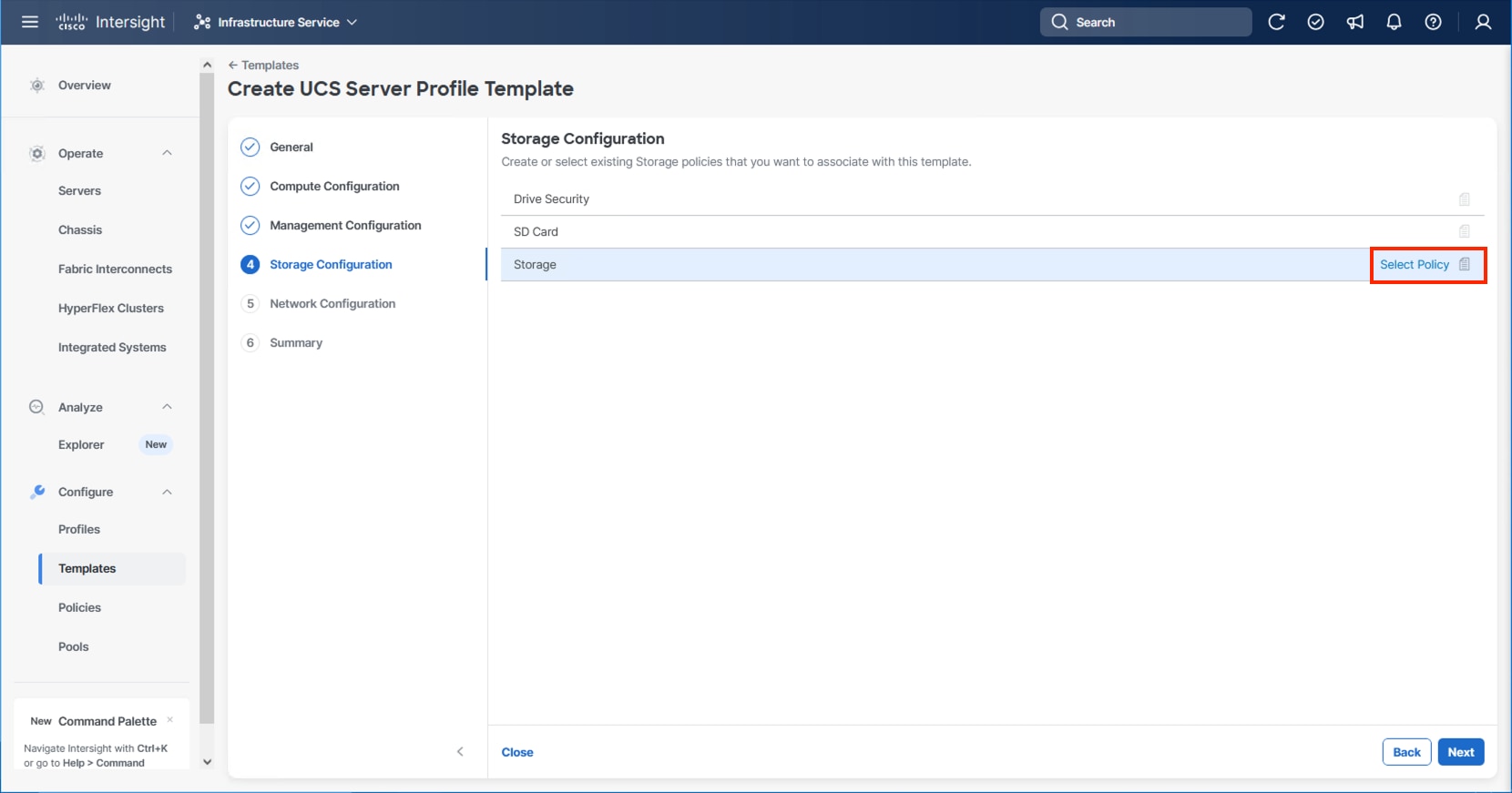Open the help question mark icon
Viewport: 1512px width, 793px height.
click(x=1433, y=22)
